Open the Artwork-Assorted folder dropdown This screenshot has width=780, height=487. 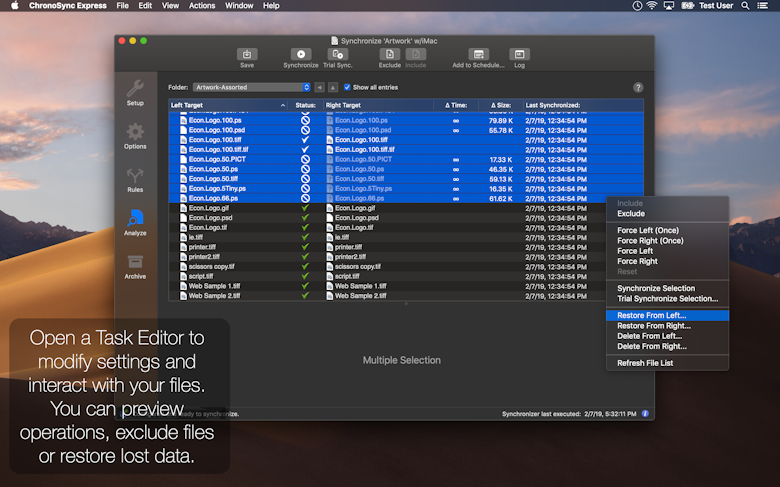(x=252, y=88)
